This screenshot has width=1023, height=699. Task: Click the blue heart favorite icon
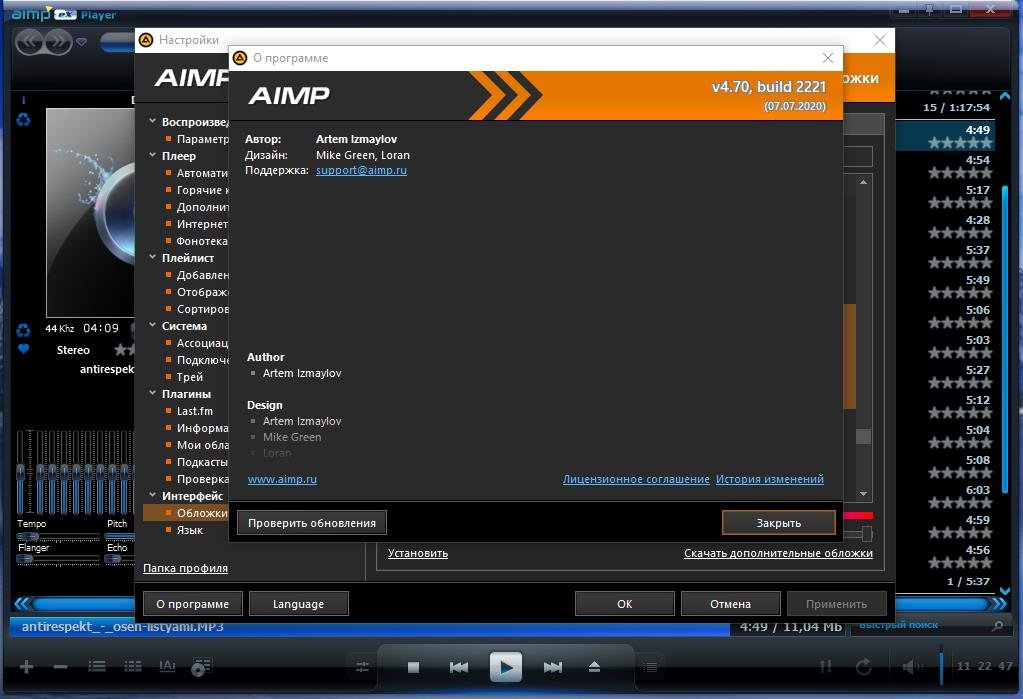(24, 350)
